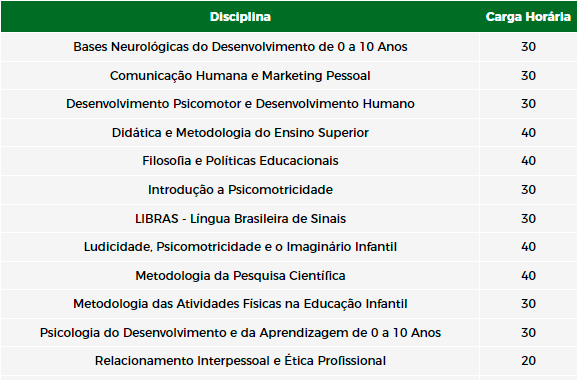Click Relacionamento Interpessoal e Ética Profissional

click(240, 361)
